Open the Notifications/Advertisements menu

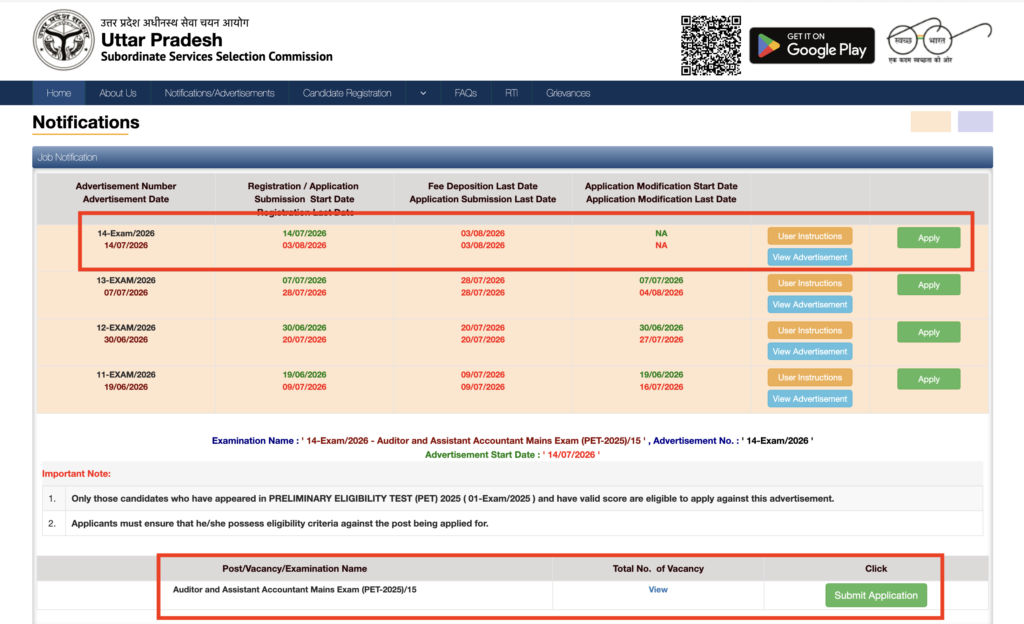[219, 93]
